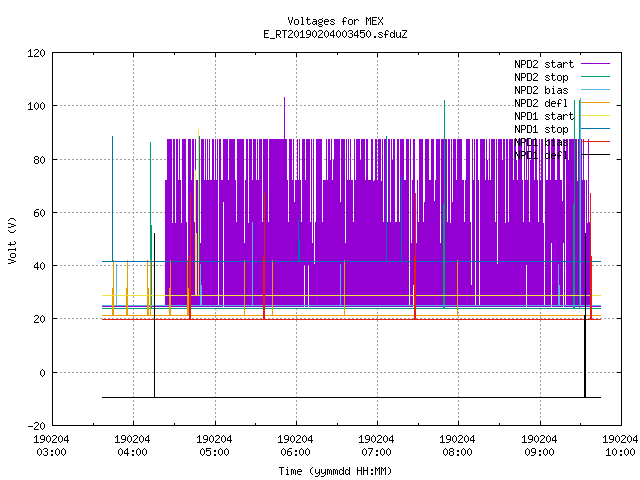Click the Time (yymmdd HH:MM) x-axis label
Image resolution: width=640 pixels, height=480 pixels.
coord(335,471)
